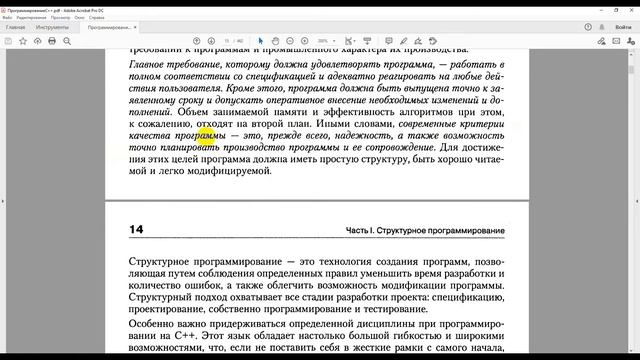Switch to the Главная tab
The width and height of the screenshot is (640, 360).
tap(16, 27)
